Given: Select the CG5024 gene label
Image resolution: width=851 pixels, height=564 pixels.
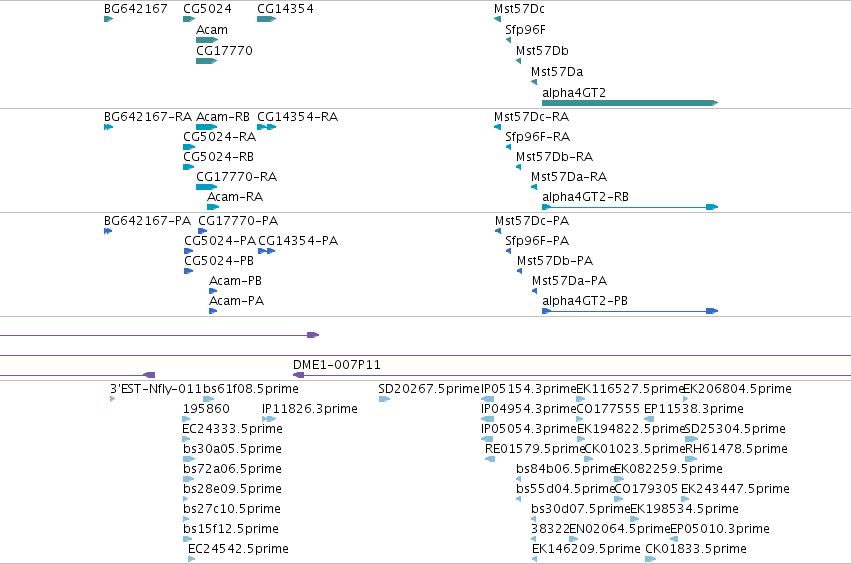Looking at the screenshot, I should click(x=207, y=9).
